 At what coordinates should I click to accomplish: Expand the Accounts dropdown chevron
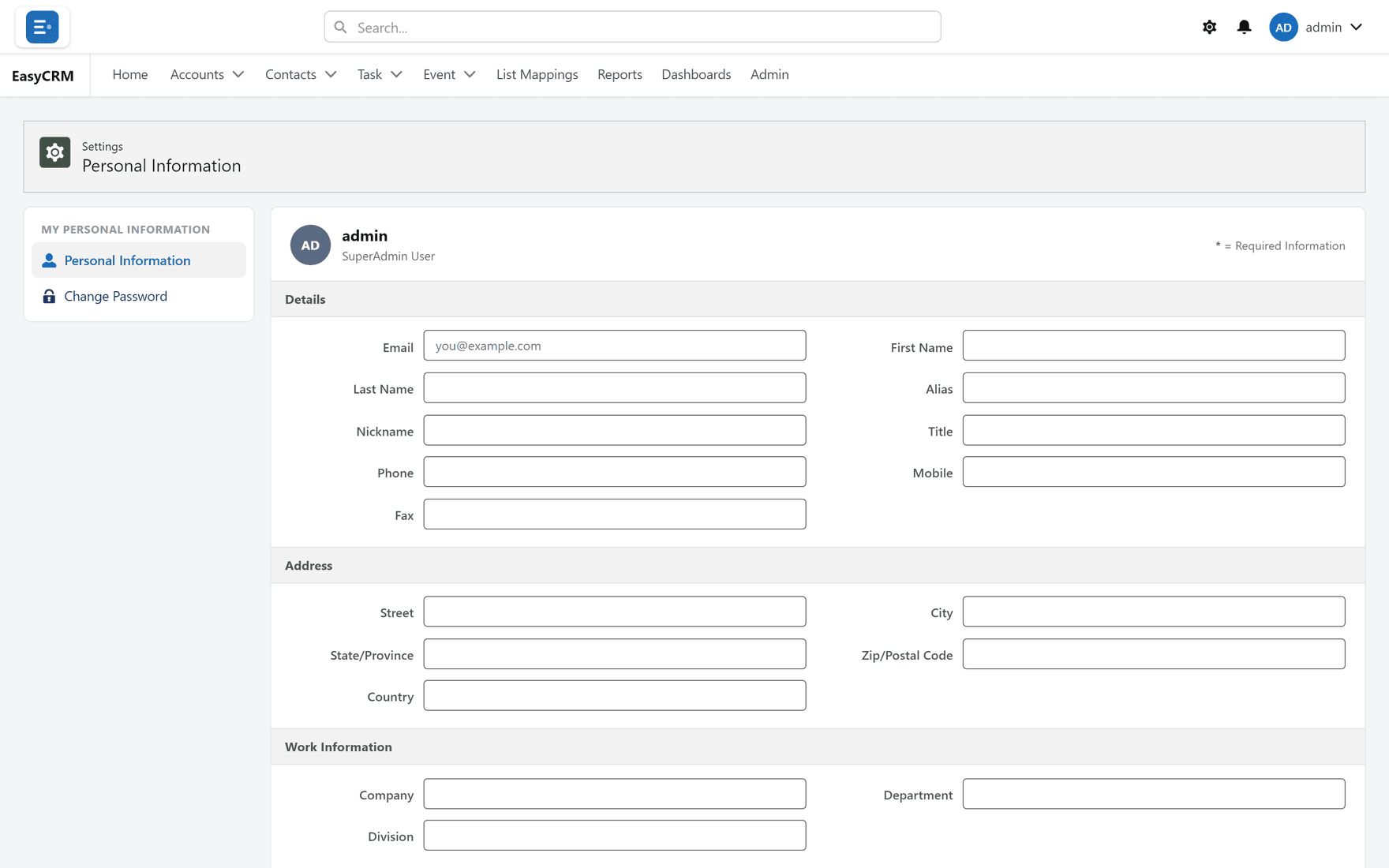(x=238, y=74)
